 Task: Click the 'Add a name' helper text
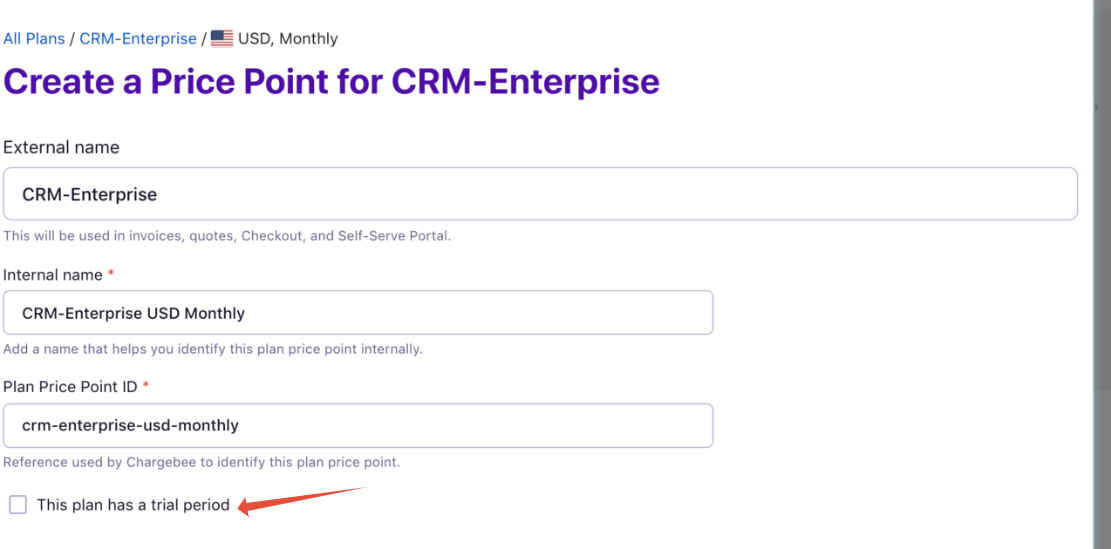[213, 349]
